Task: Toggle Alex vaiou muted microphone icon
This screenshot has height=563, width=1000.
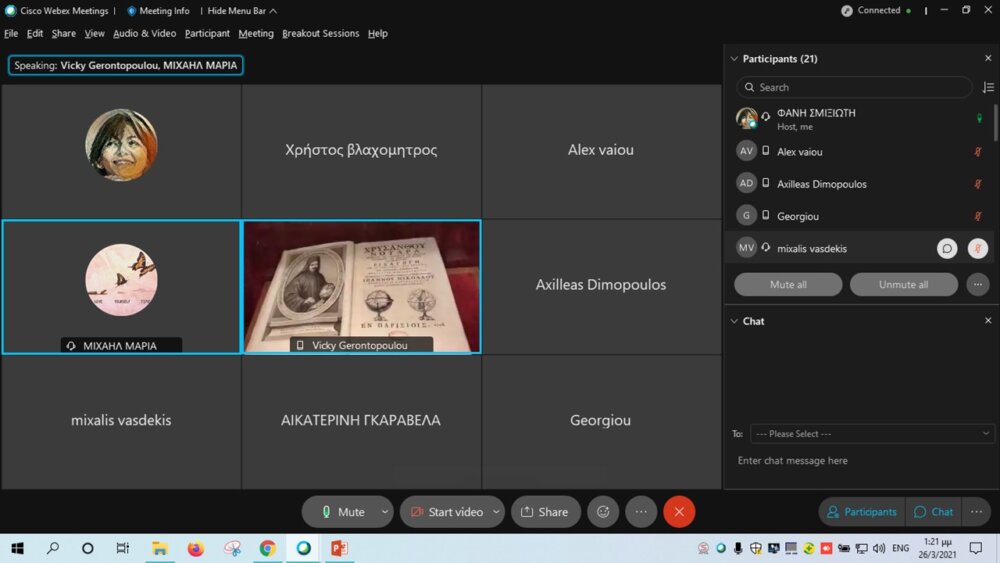Action: (978, 152)
